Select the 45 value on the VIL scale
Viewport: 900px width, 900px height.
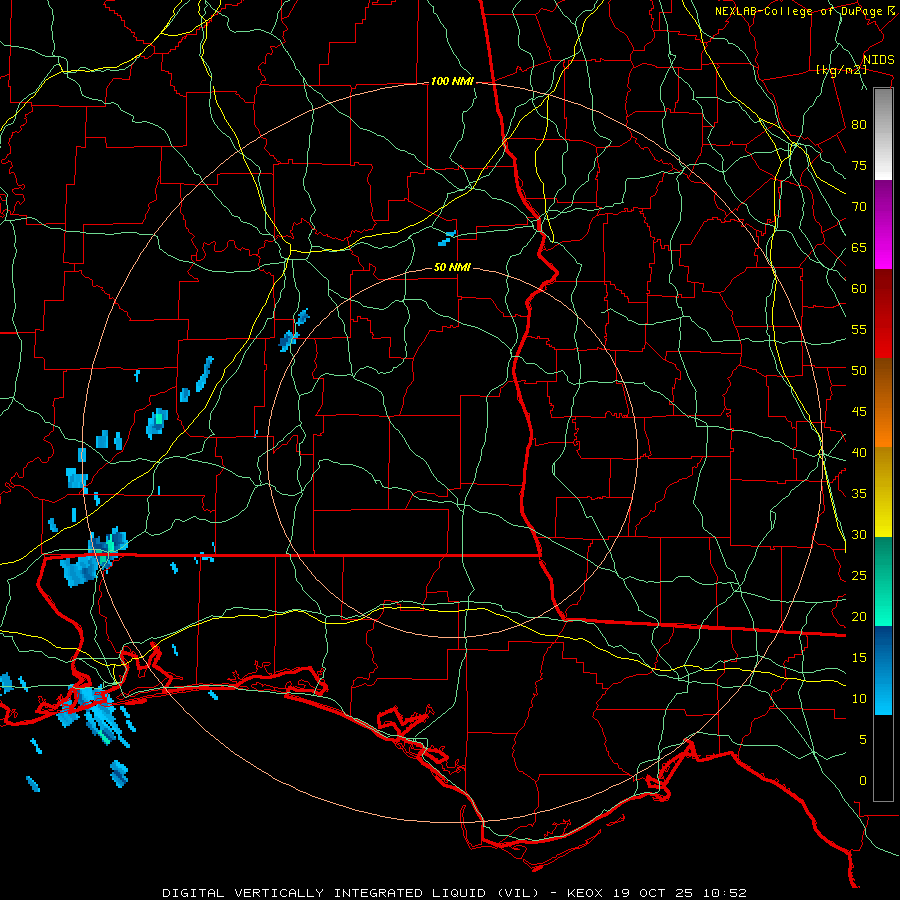(x=859, y=412)
